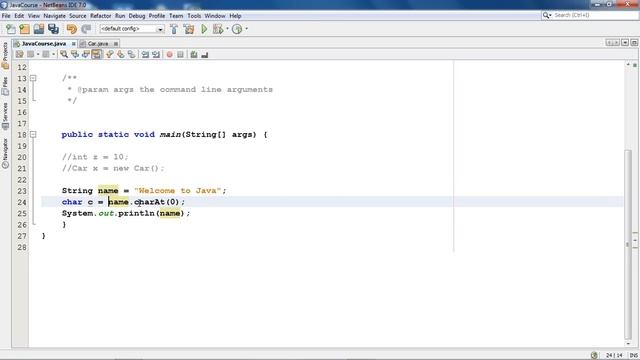This screenshot has width=640, height=360.
Task: Click the Uncomment editor toolbar icon
Action: [205, 54]
